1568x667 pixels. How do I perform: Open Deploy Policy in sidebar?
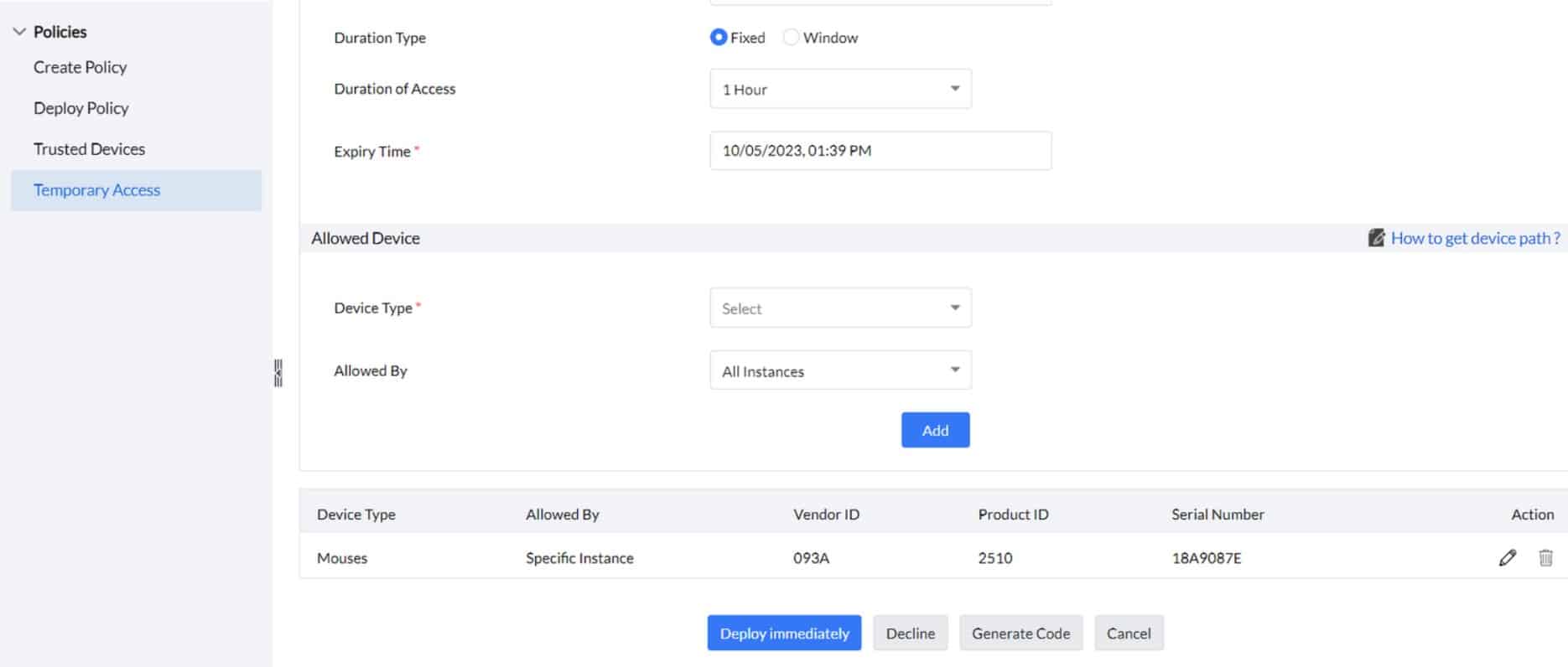(81, 108)
